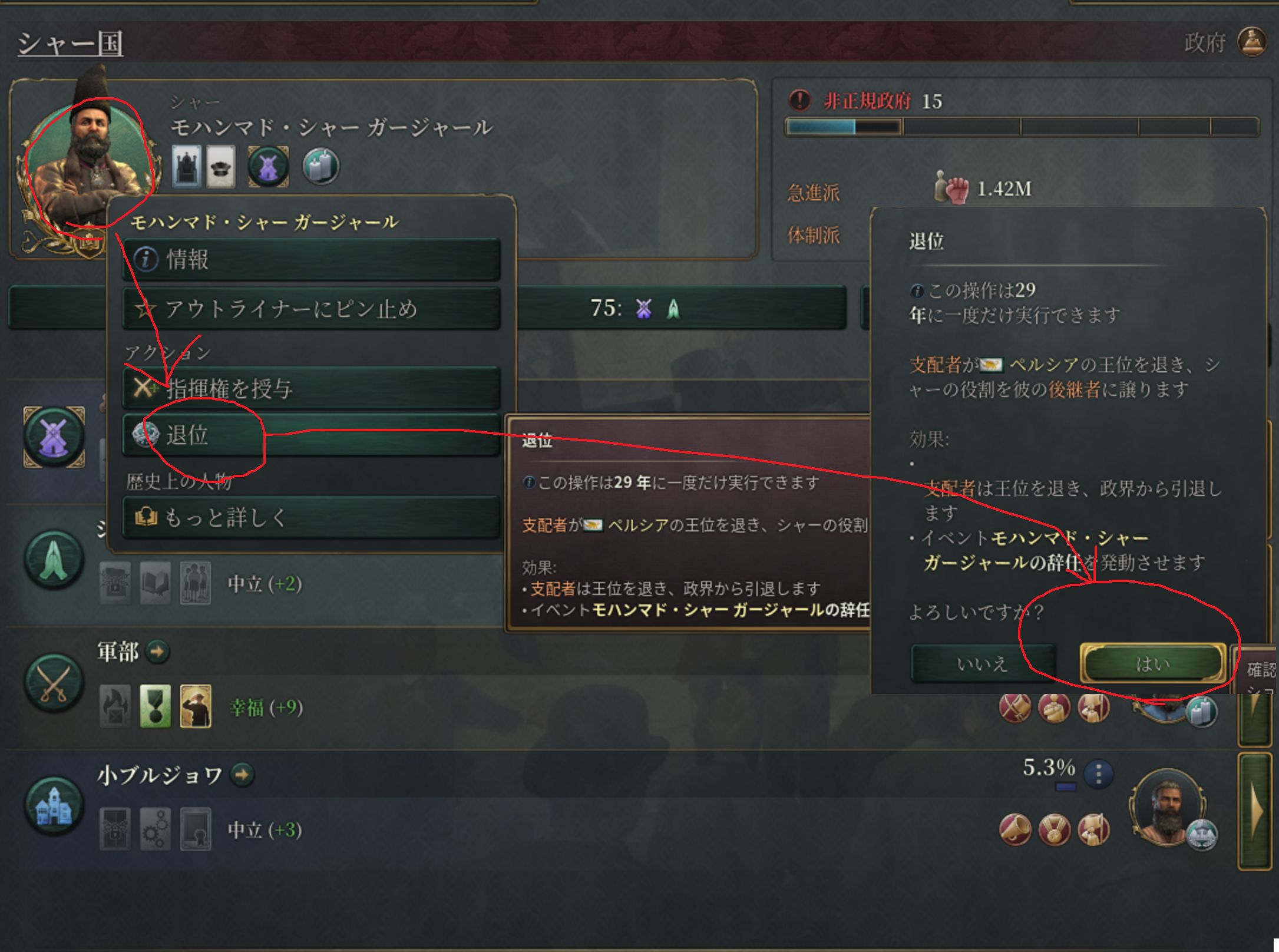
Task: Click the 非正規政府 legitimacy progress bar
Action: click(1022, 127)
